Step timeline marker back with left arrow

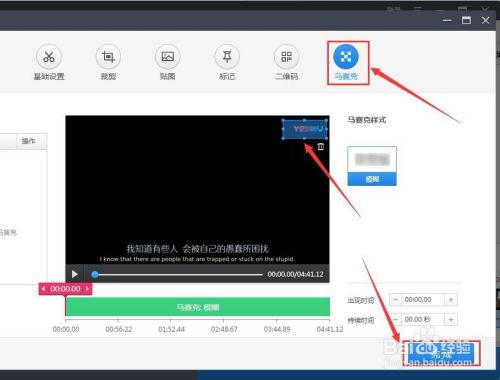(x=44, y=289)
